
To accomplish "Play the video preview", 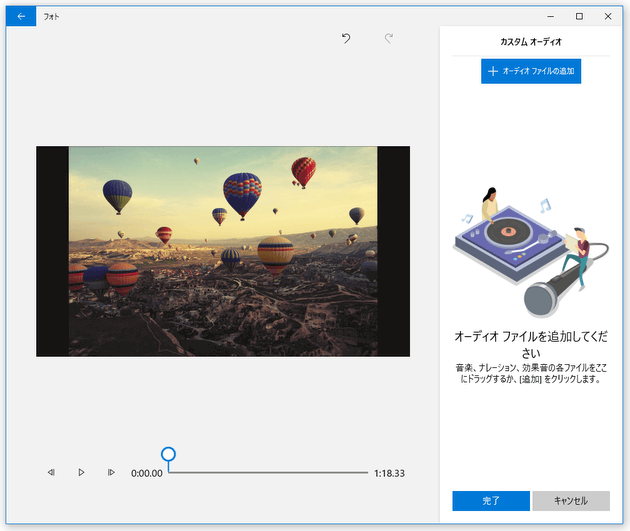I will click(81, 472).
